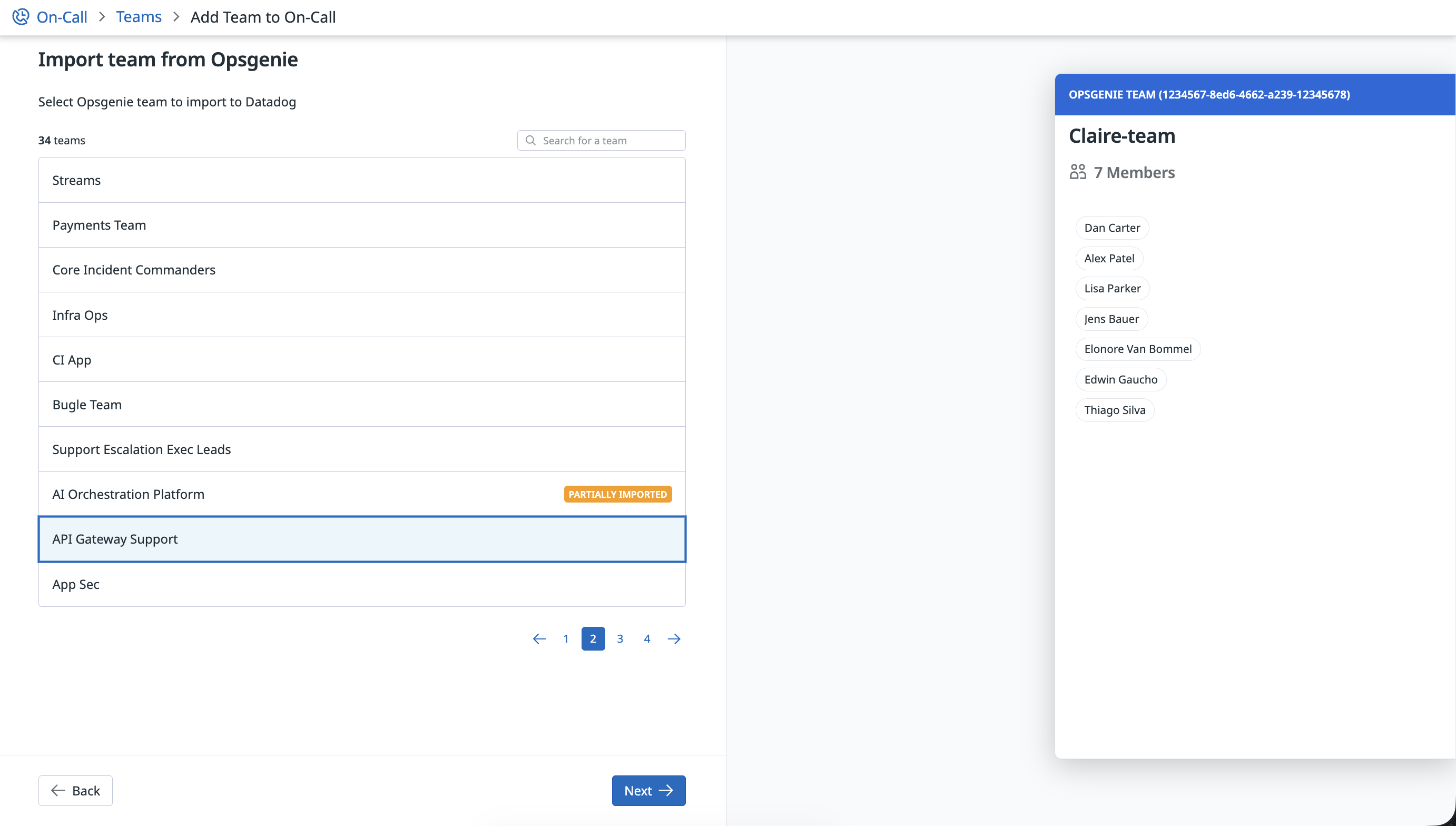Select the Payments Team row

(x=362, y=224)
